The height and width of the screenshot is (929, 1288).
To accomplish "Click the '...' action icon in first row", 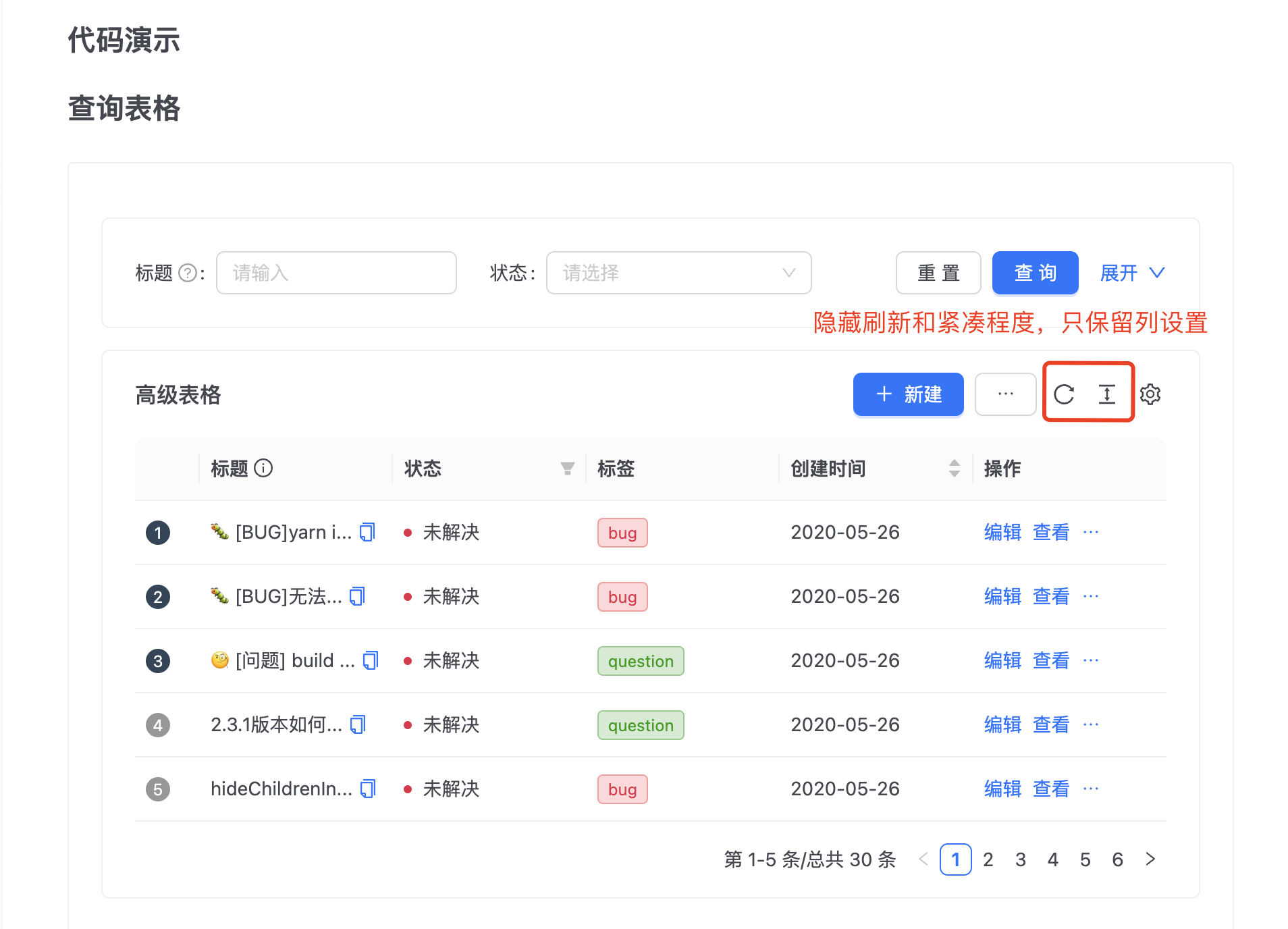I will (1091, 533).
